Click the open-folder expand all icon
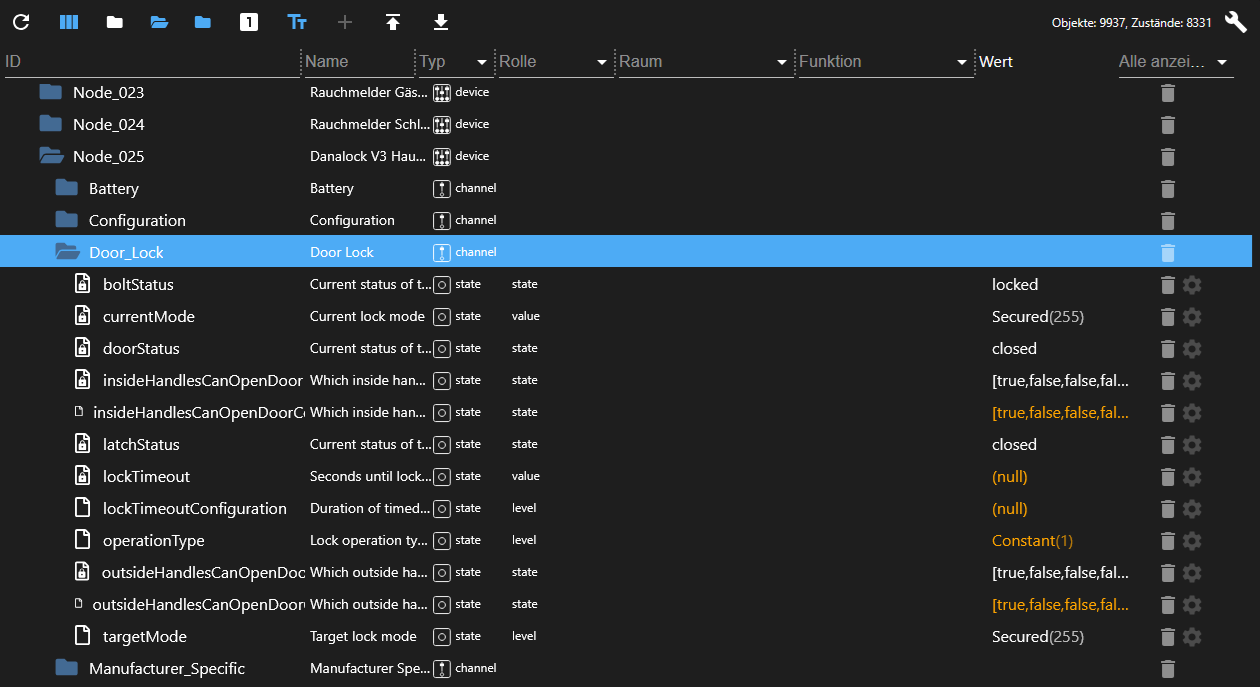 pos(159,22)
